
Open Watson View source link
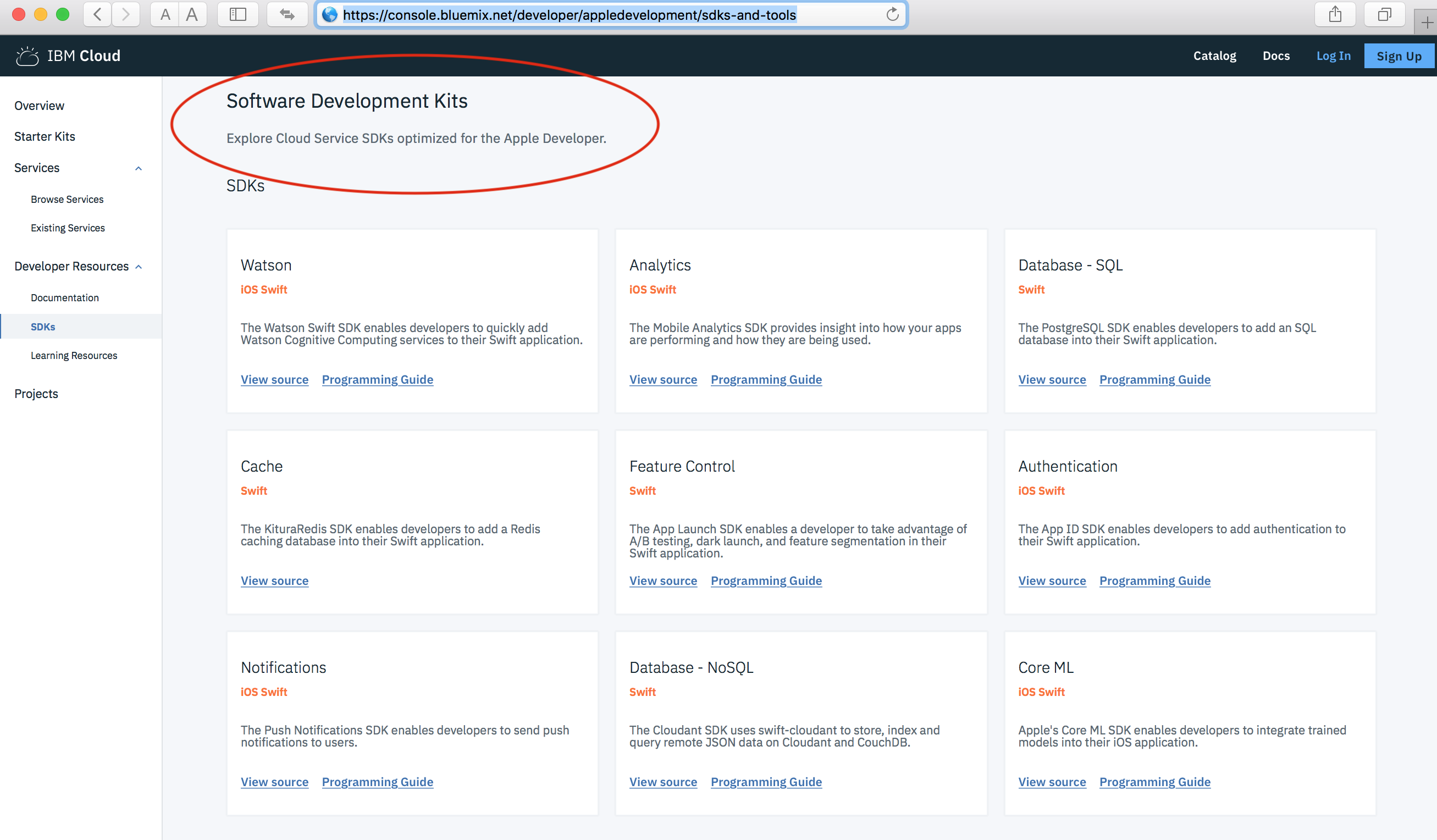pos(274,380)
